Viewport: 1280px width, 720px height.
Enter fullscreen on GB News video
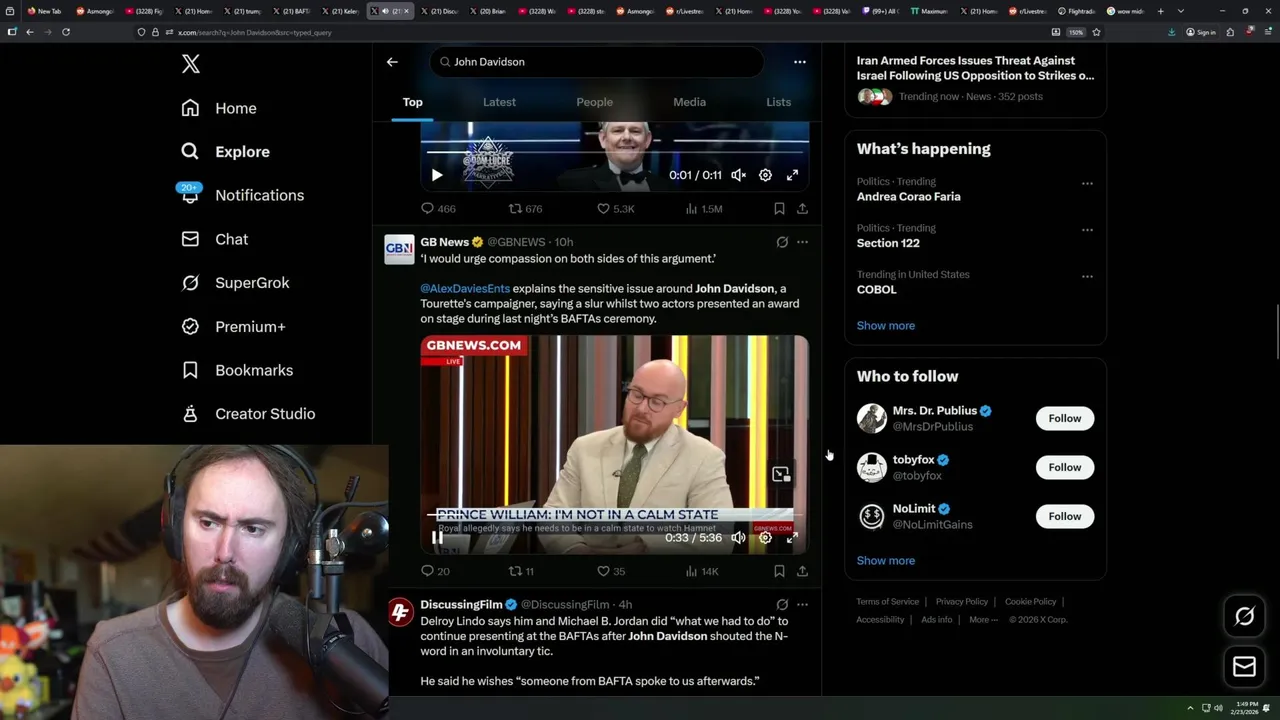792,538
